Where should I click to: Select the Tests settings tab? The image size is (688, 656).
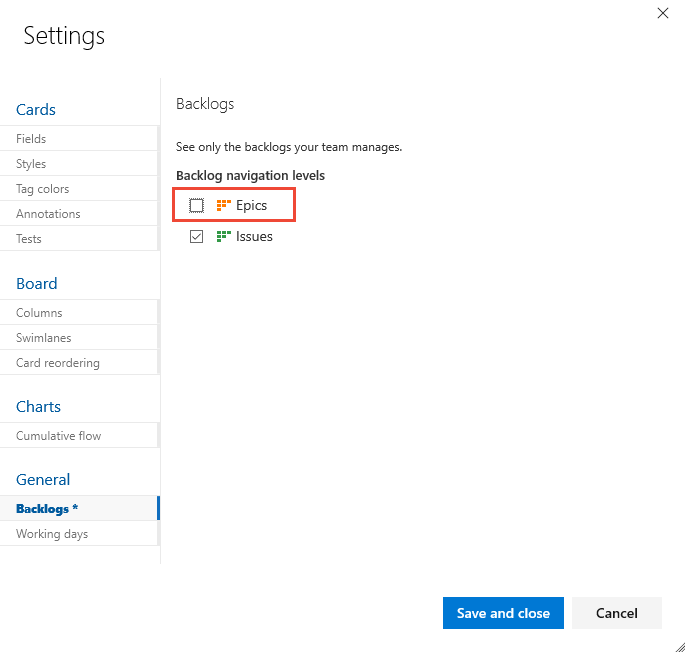pos(79,239)
